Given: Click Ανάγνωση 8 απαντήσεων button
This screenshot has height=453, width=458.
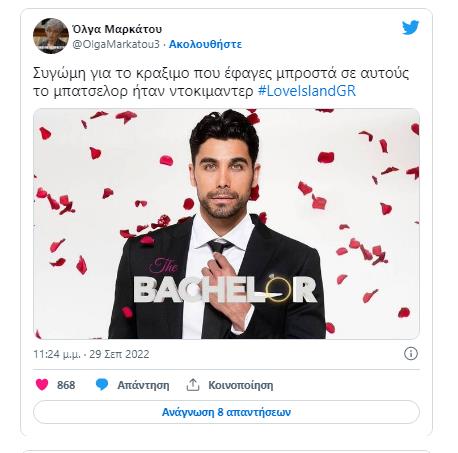Looking at the screenshot, I should (226, 412).
